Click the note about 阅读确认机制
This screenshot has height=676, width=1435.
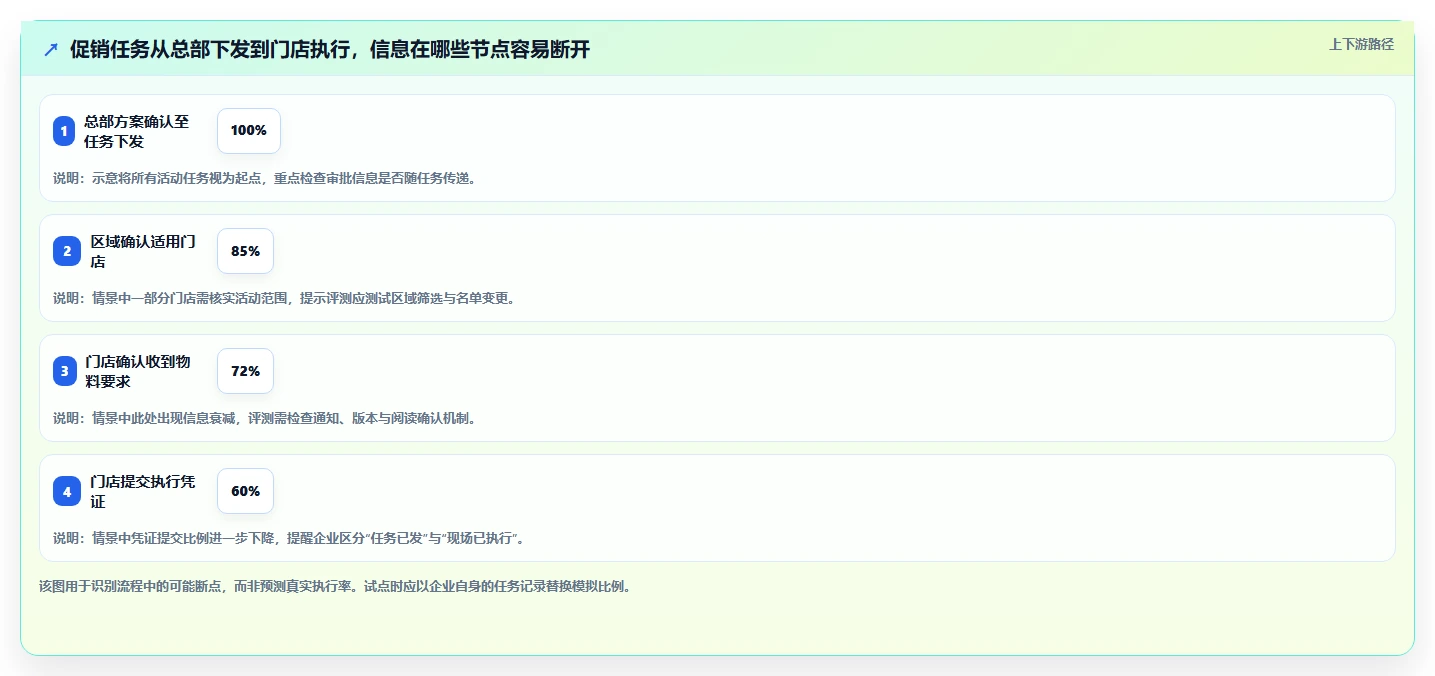pyautogui.click(x=265, y=418)
